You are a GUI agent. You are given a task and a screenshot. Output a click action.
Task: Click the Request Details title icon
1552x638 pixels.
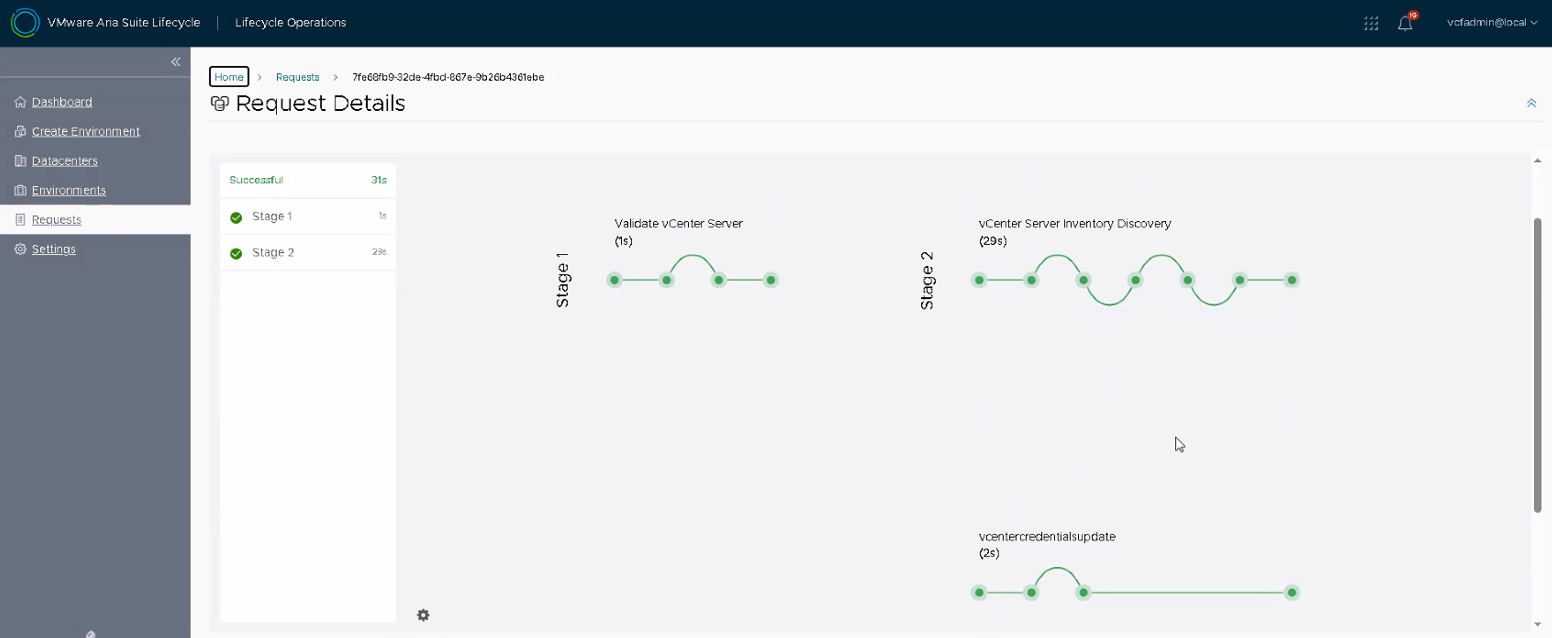click(x=220, y=103)
